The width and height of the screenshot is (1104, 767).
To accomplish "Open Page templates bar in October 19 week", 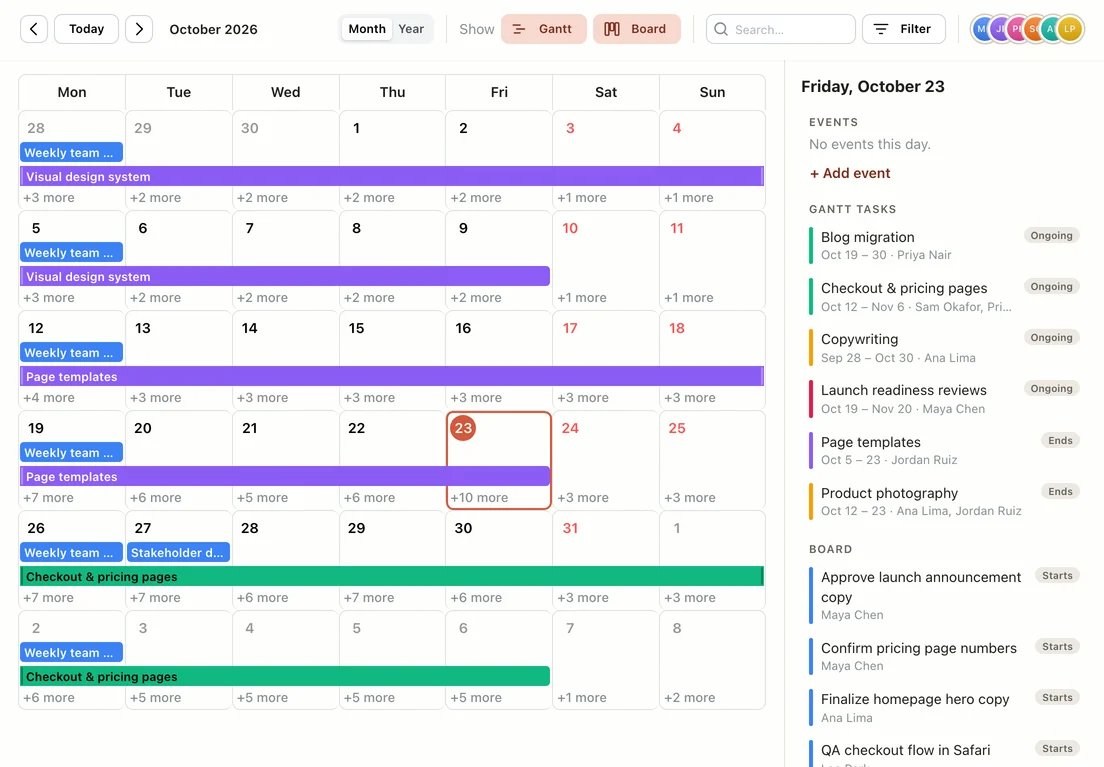I will (285, 476).
